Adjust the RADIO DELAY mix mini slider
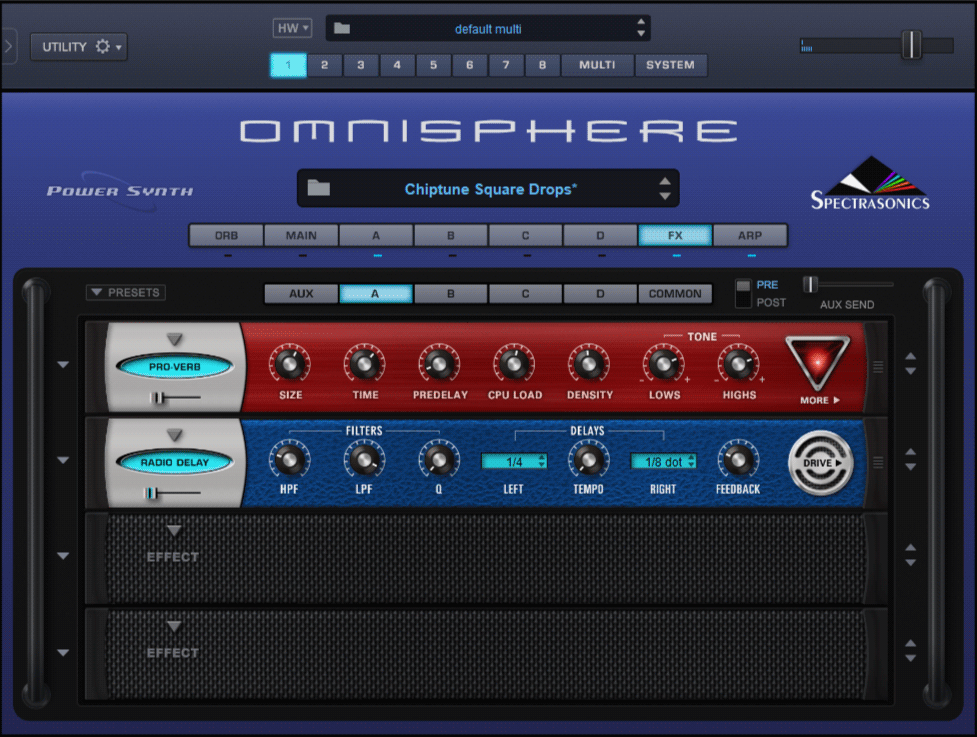 (150, 493)
